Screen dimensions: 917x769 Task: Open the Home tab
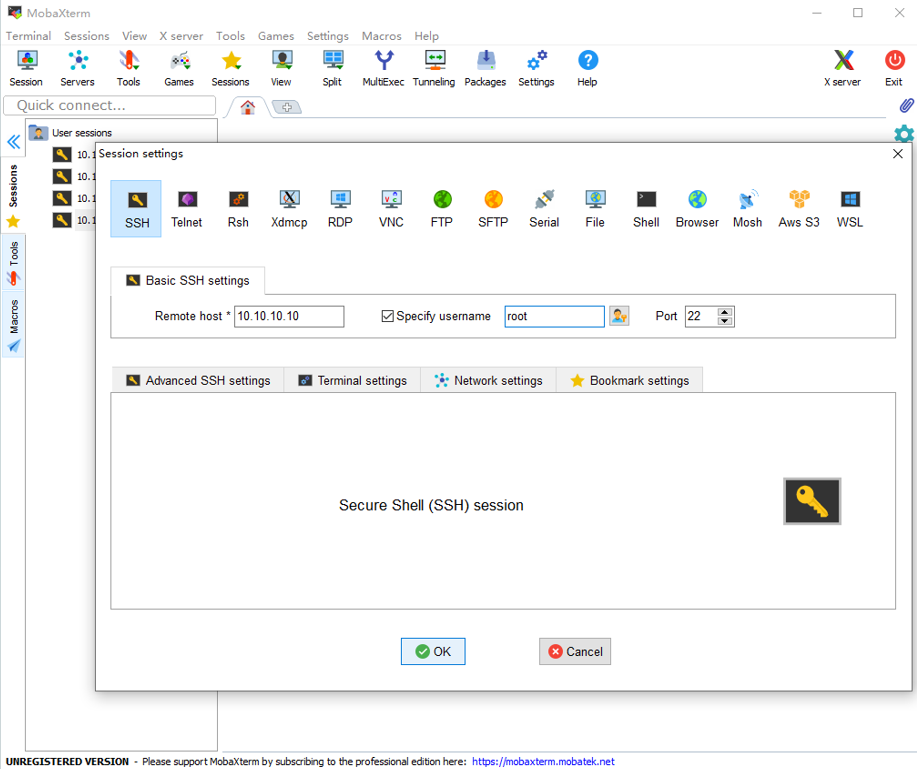pyautogui.click(x=248, y=108)
